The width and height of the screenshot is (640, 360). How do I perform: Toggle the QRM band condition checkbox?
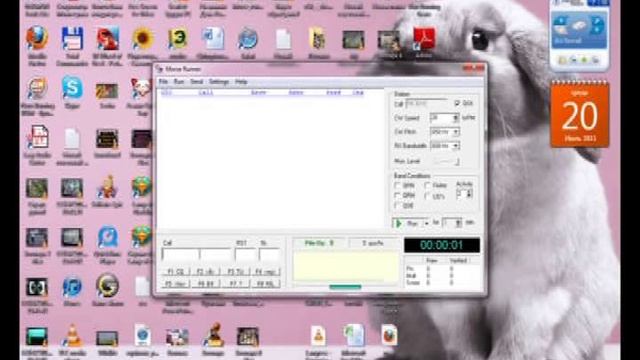click(397, 196)
